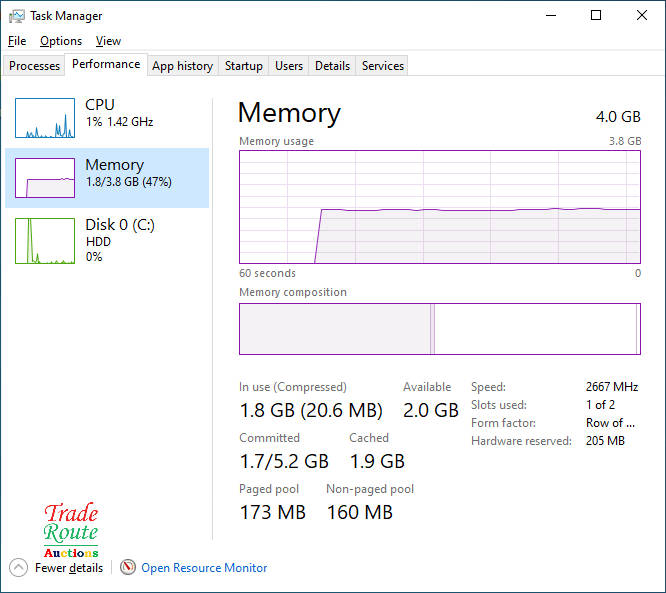Click inside the Memory usage graph
This screenshot has width=666, height=593.
click(x=439, y=207)
